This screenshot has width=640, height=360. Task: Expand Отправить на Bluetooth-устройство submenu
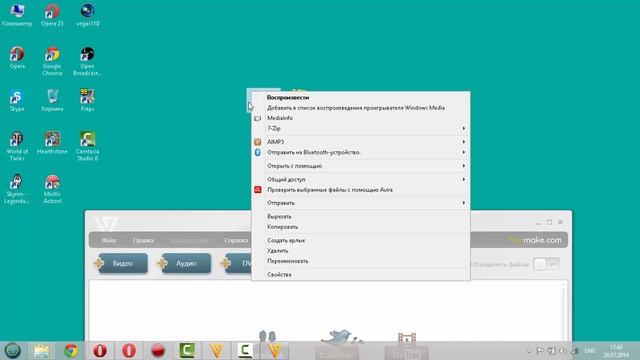pyautogui.click(x=361, y=152)
